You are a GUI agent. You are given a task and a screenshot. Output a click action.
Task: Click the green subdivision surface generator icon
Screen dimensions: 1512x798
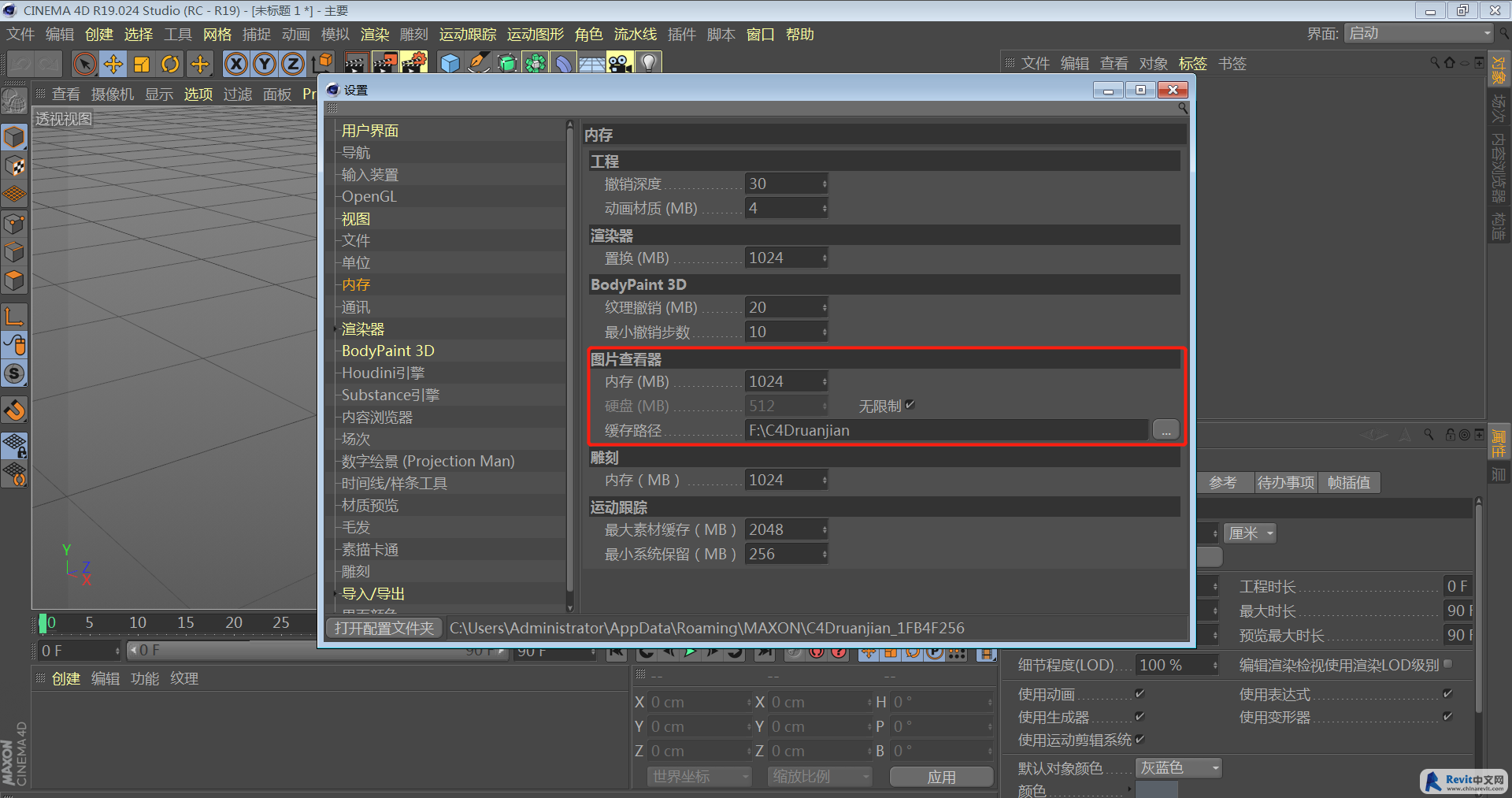tap(507, 63)
